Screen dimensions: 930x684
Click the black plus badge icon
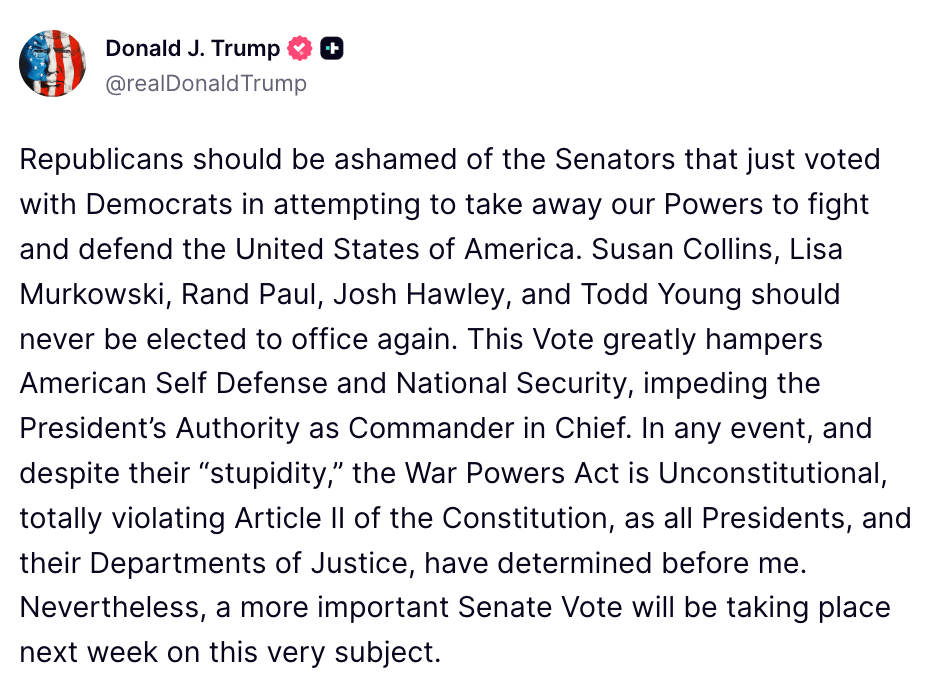click(x=332, y=49)
